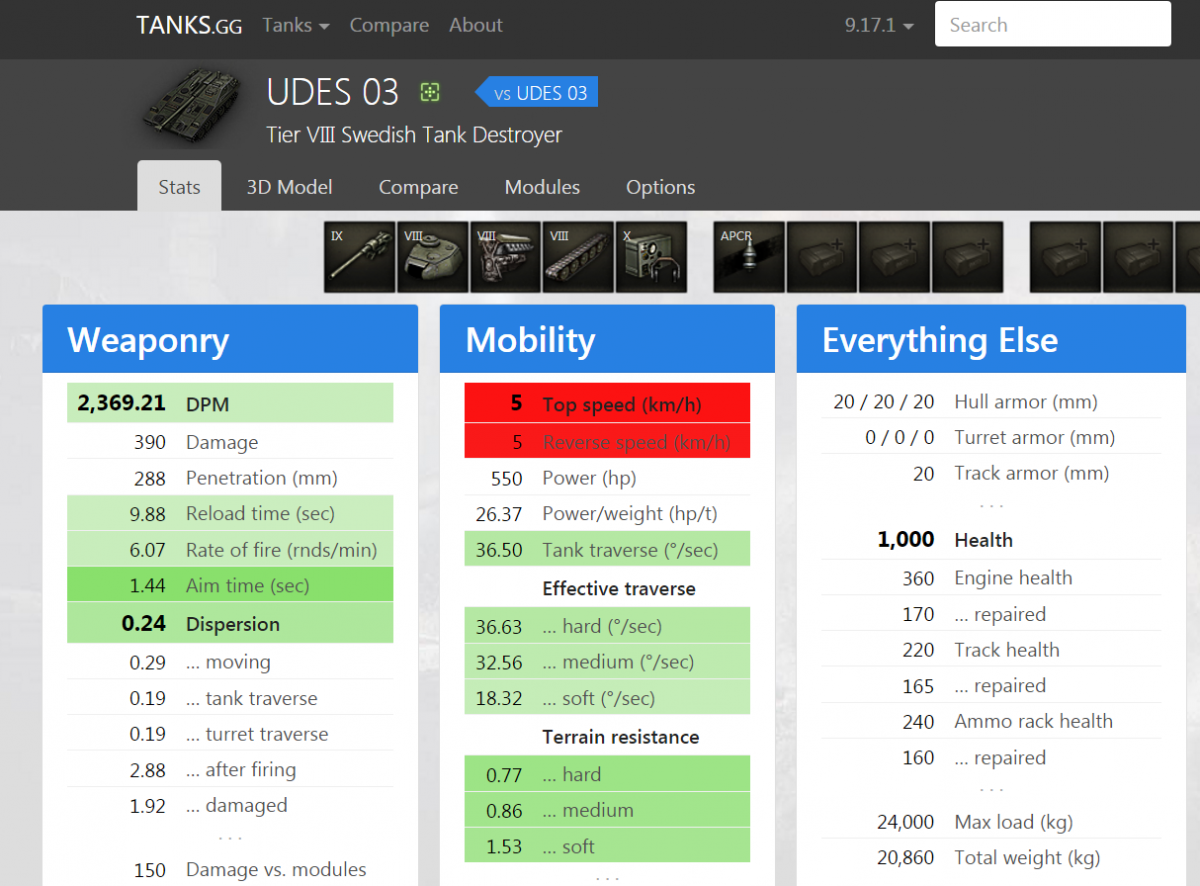The width and height of the screenshot is (1200, 886).
Task: Click the green crosshair icon beside UDES 03
Action: coord(430,93)
